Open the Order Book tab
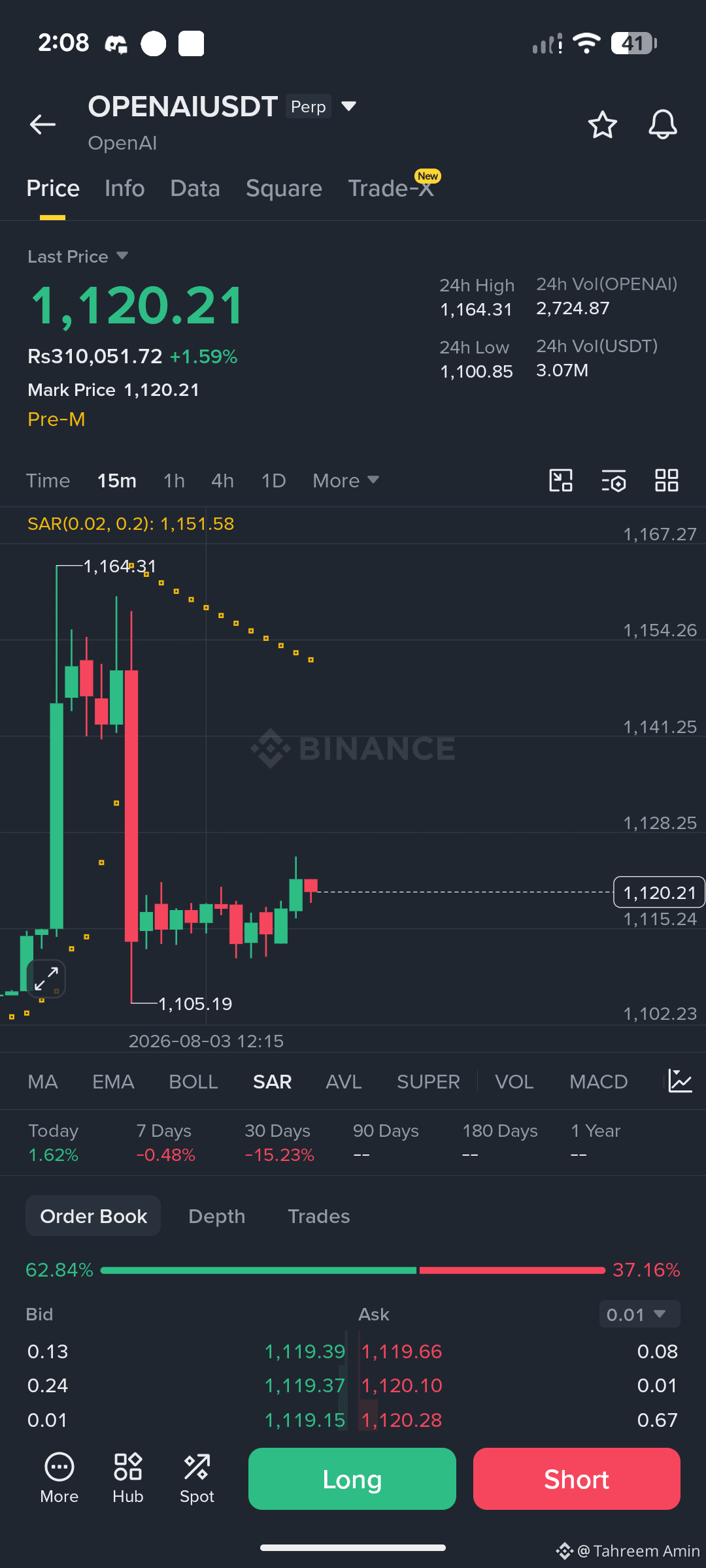 click(93, 1216)
